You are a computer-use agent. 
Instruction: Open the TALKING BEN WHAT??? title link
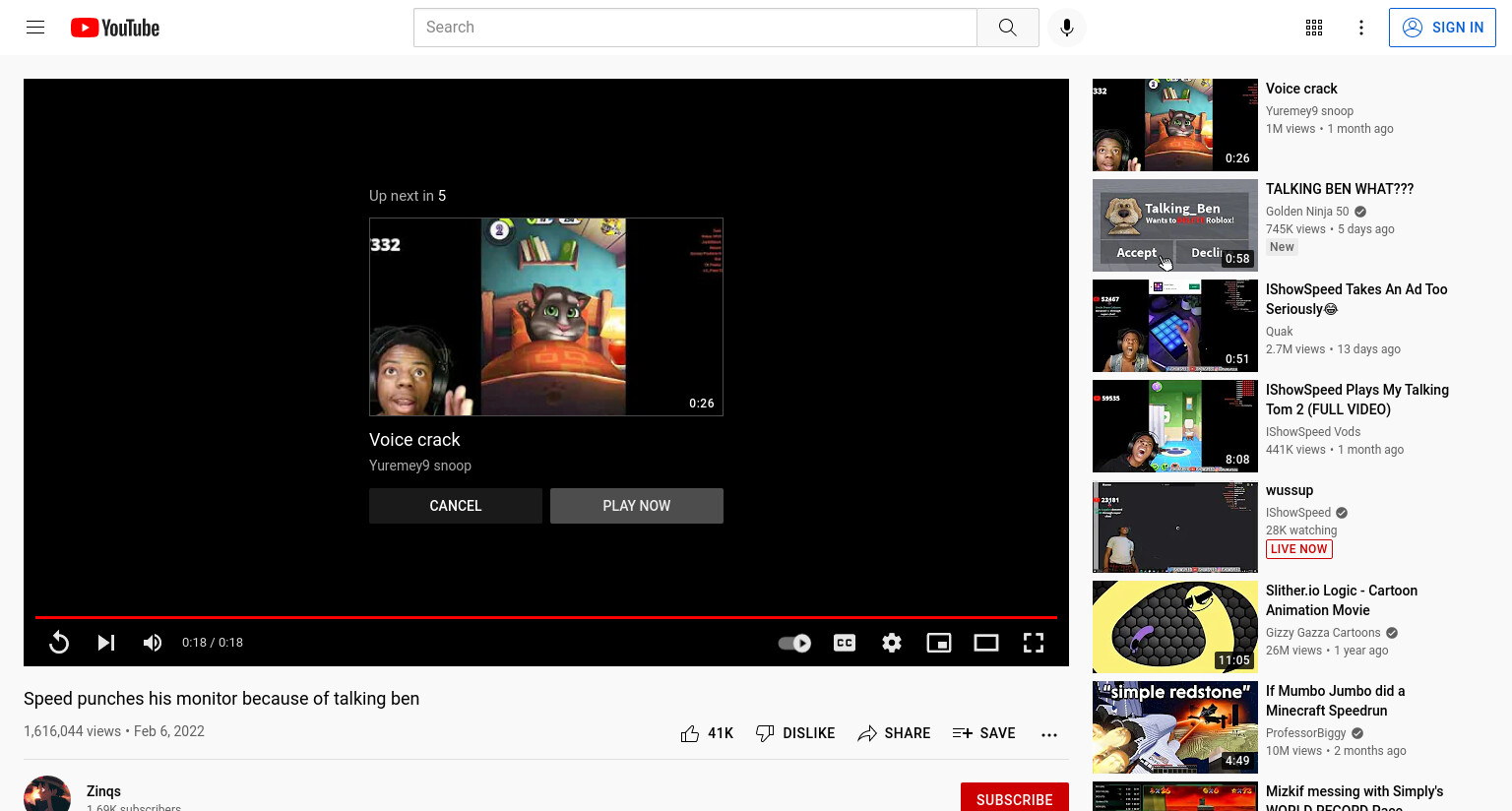[1340, 189]
